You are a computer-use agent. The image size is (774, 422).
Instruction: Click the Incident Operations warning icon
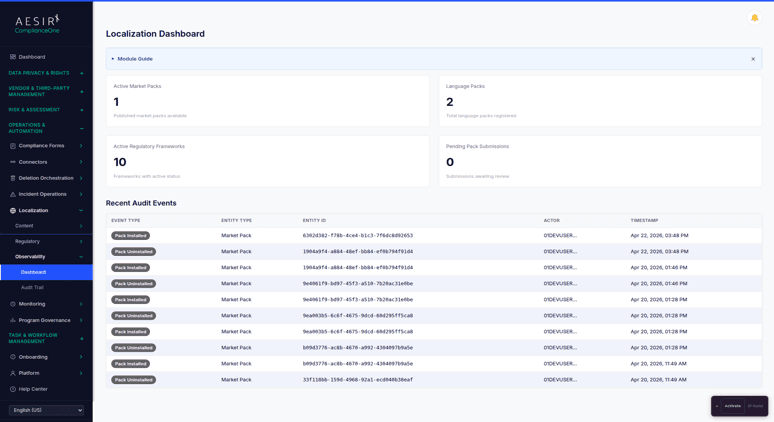[x=13, y=194]
